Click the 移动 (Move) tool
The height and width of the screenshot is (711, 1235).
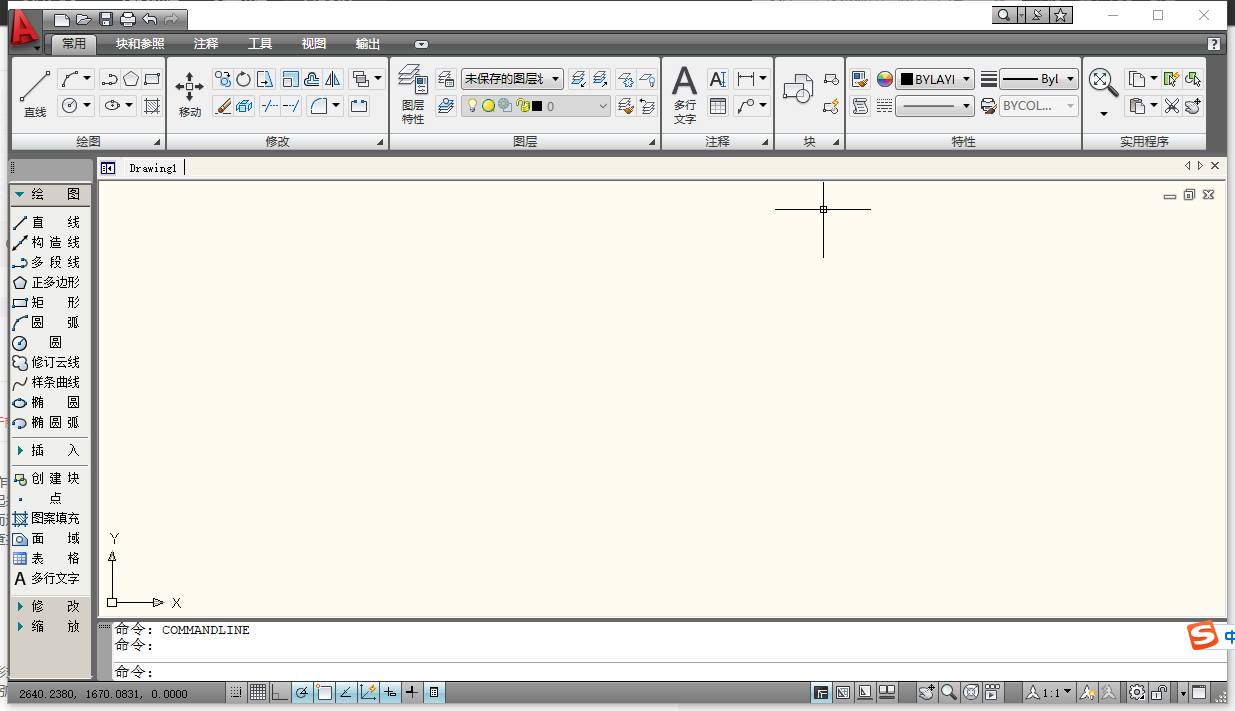pyautogui.click(x=190, y=94)
